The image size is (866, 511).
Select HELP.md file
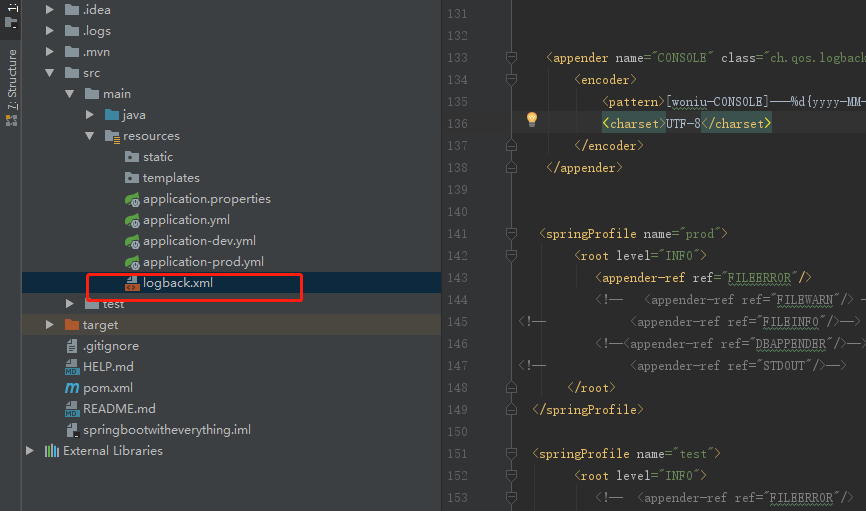pyautogui.click(x=108, y=367)
